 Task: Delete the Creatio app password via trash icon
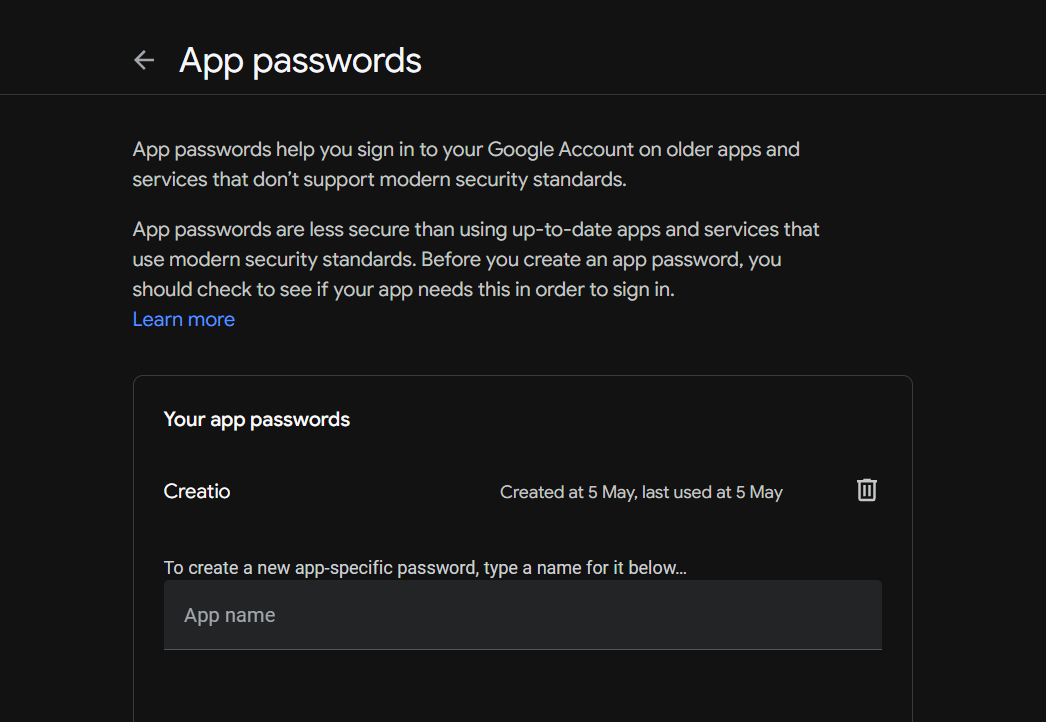pyautogui.click(x=867, y=490)
